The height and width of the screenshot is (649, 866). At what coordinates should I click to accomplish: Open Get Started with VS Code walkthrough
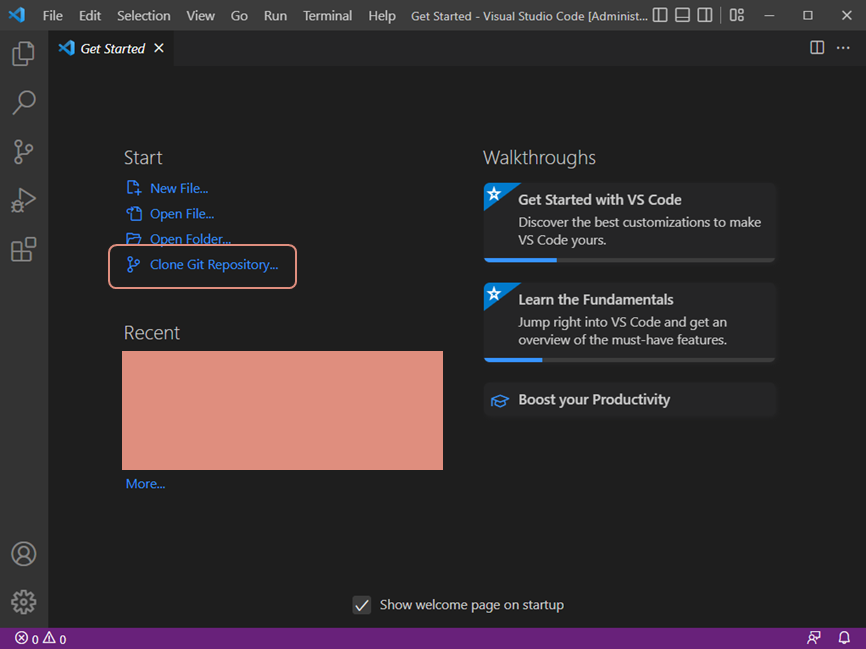(630, 222)
